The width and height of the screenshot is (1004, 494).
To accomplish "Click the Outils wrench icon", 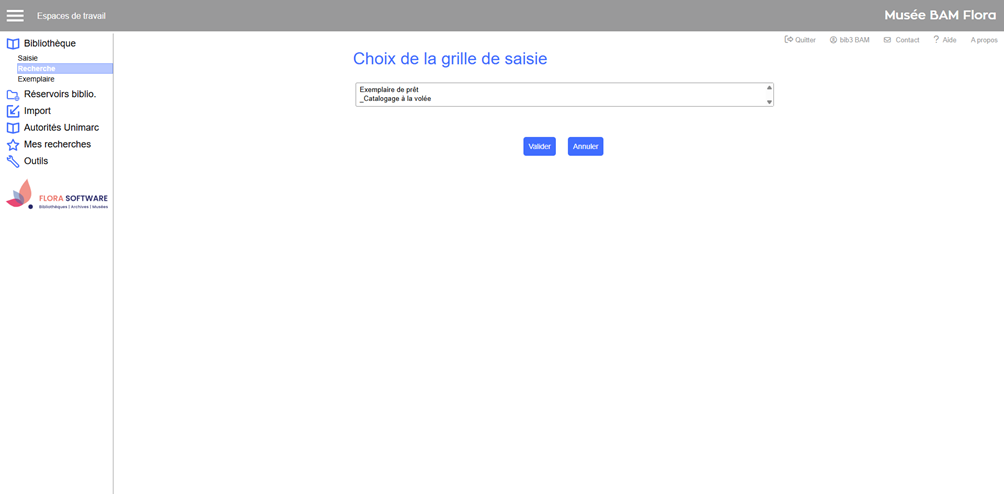I will point(13,161).
